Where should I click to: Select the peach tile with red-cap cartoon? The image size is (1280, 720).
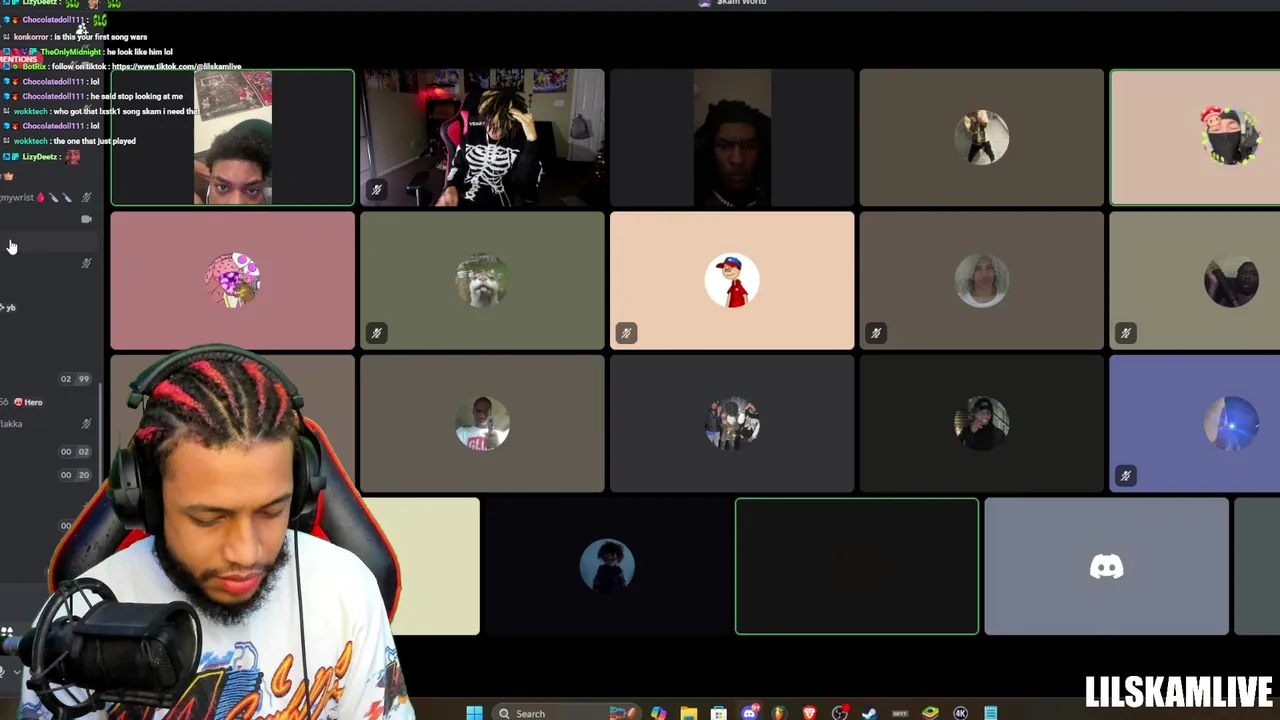(732, 281)
